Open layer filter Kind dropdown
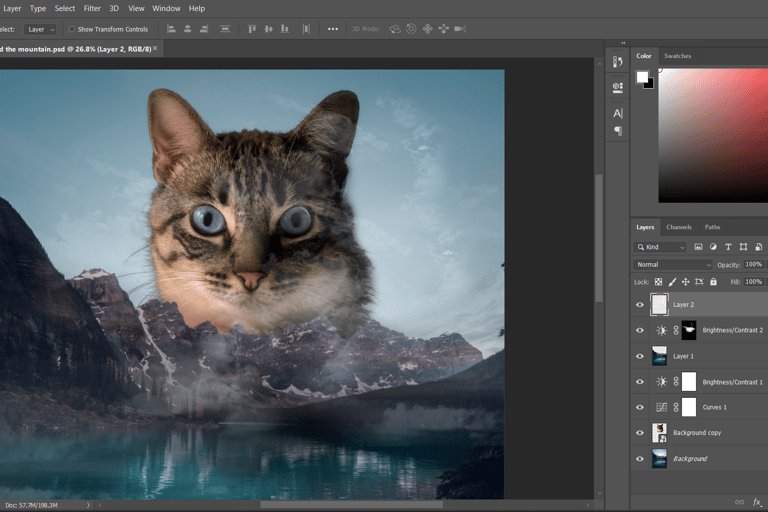The width and height of the screenshot is (768, 512). click(x=660, y=247)
